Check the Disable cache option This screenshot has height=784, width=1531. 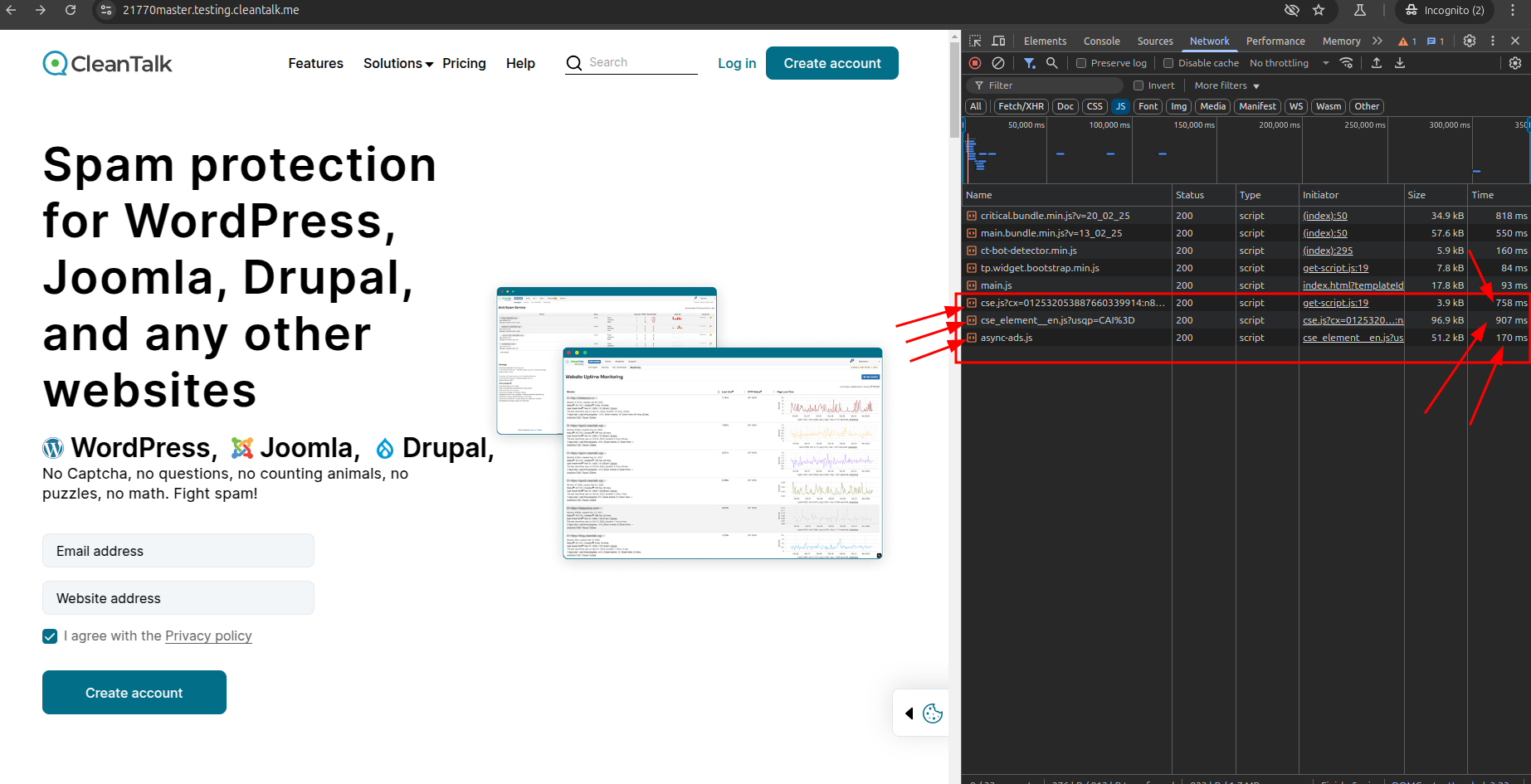pos(1168,63)
